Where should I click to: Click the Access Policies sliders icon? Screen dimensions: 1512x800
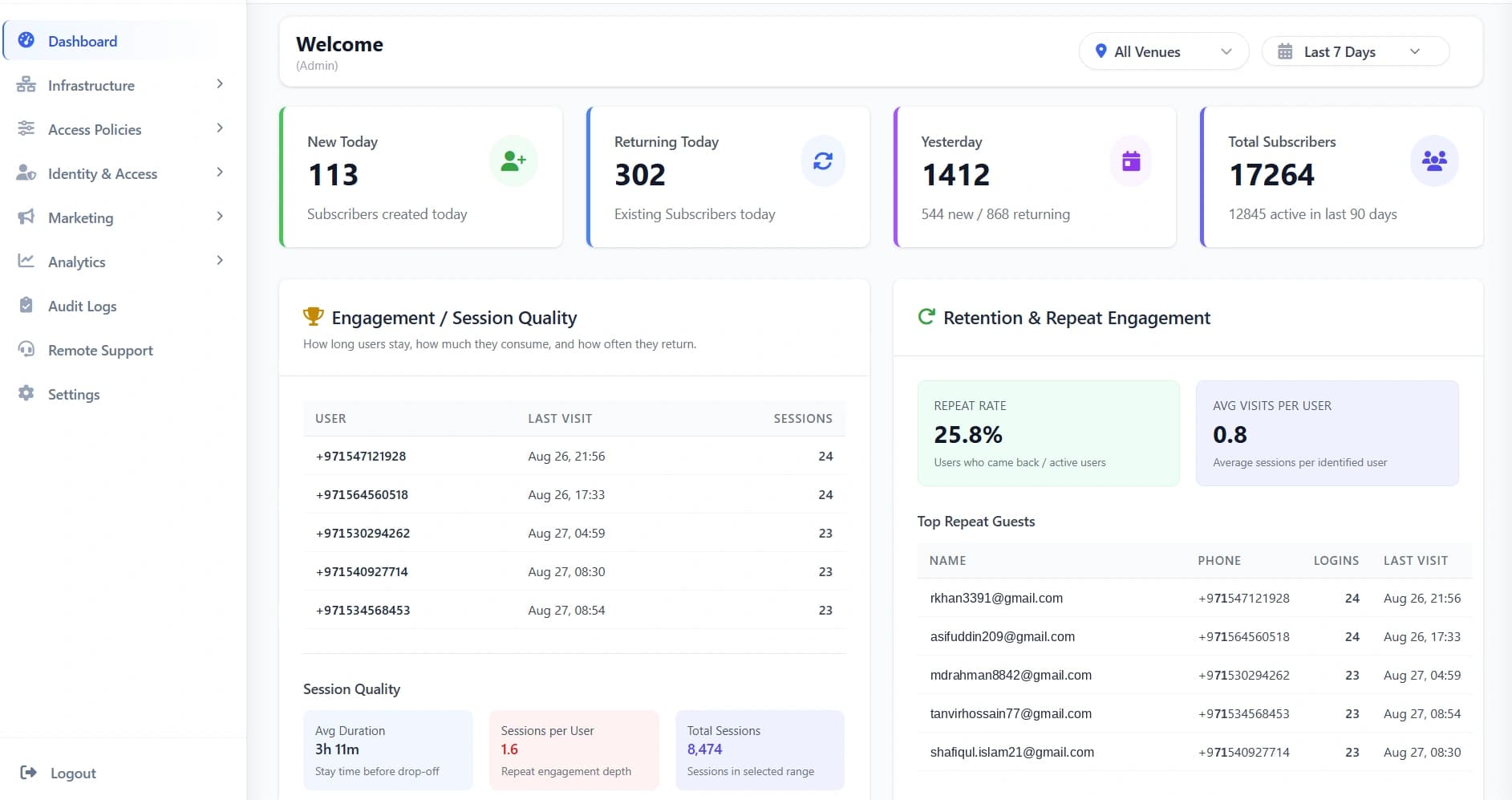point(26,128)
